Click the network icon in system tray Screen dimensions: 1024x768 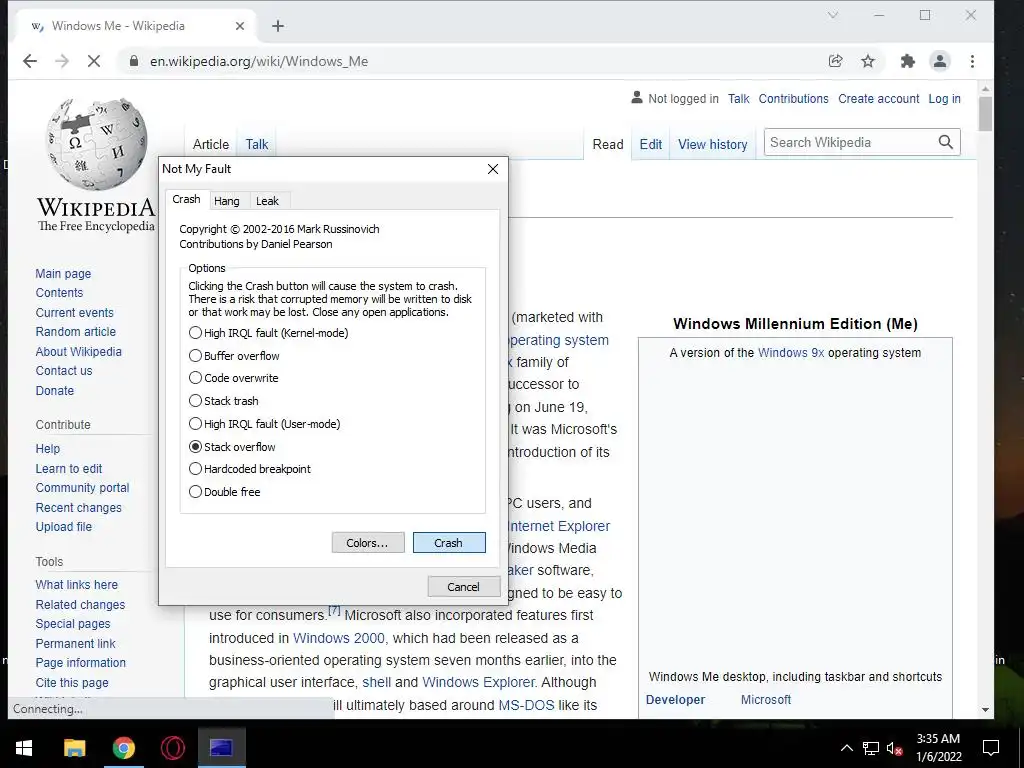871,748
